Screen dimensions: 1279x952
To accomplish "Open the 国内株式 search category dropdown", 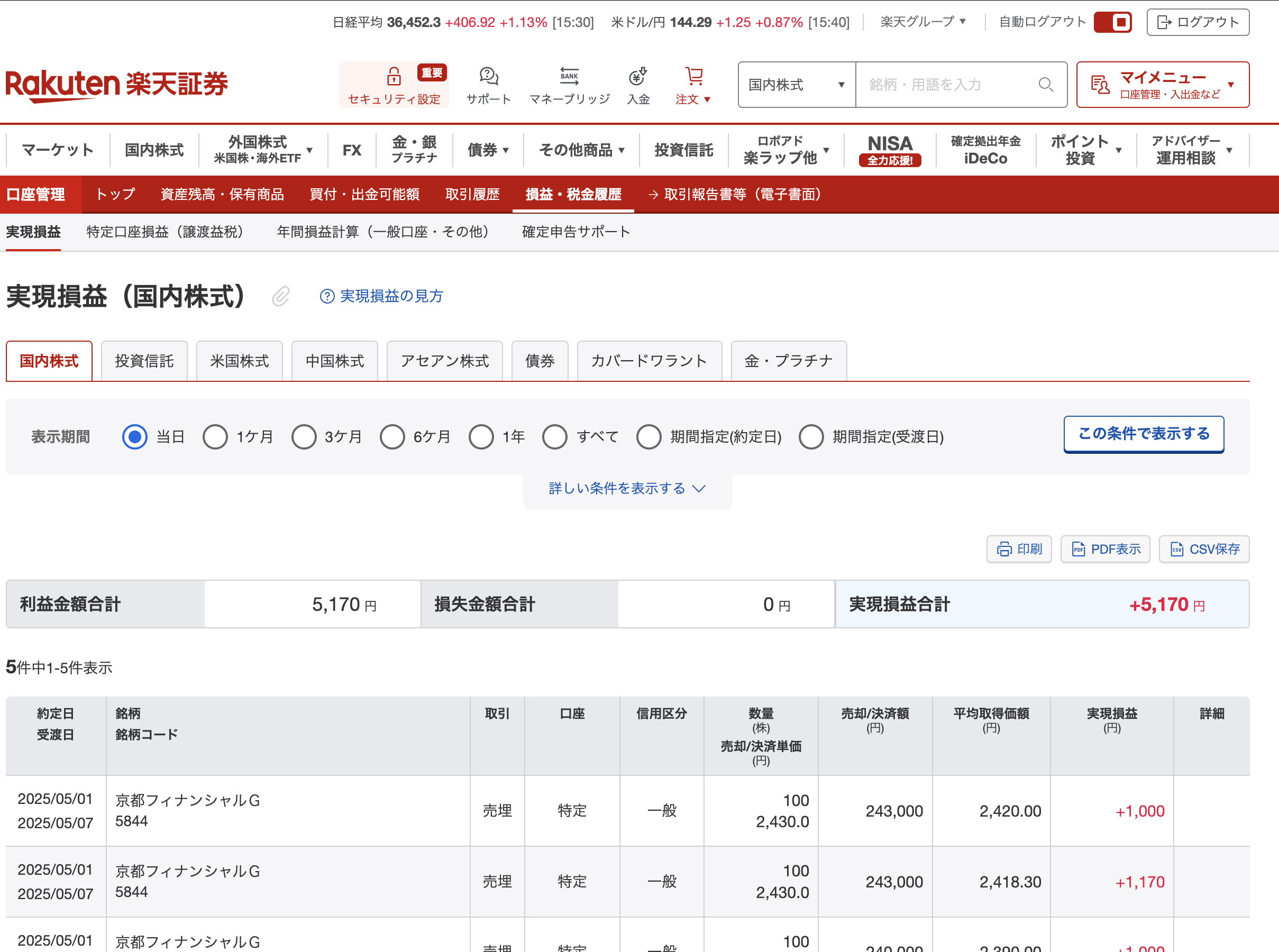I will click(x=797, y=85).
